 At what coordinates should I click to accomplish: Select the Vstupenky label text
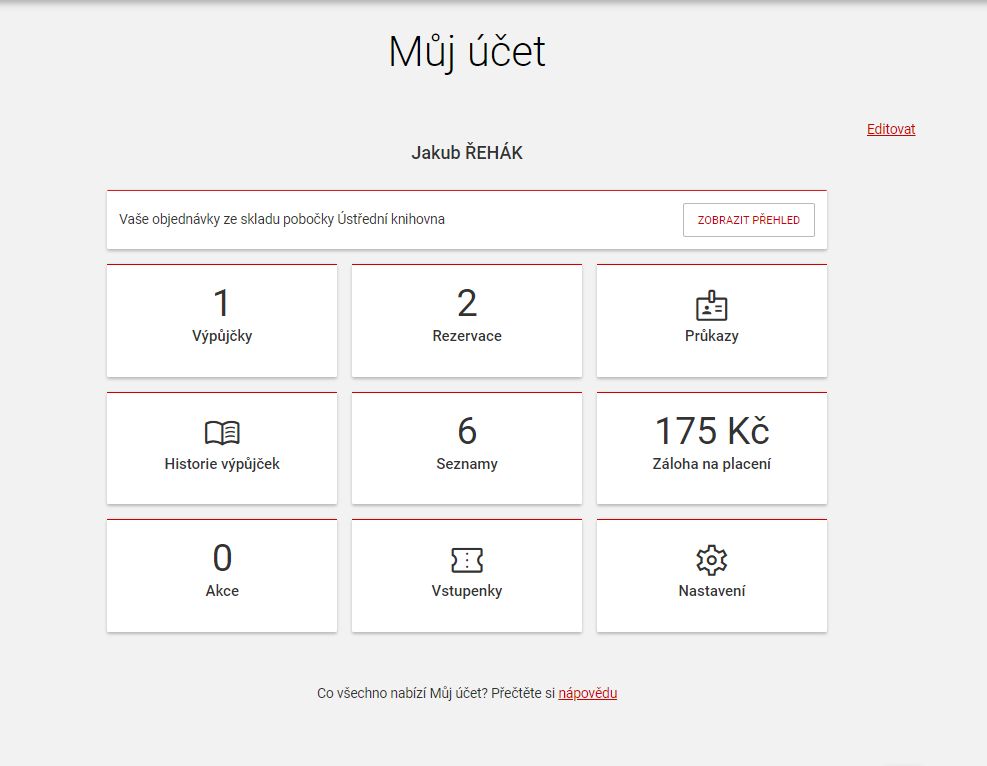pos(467,591)
